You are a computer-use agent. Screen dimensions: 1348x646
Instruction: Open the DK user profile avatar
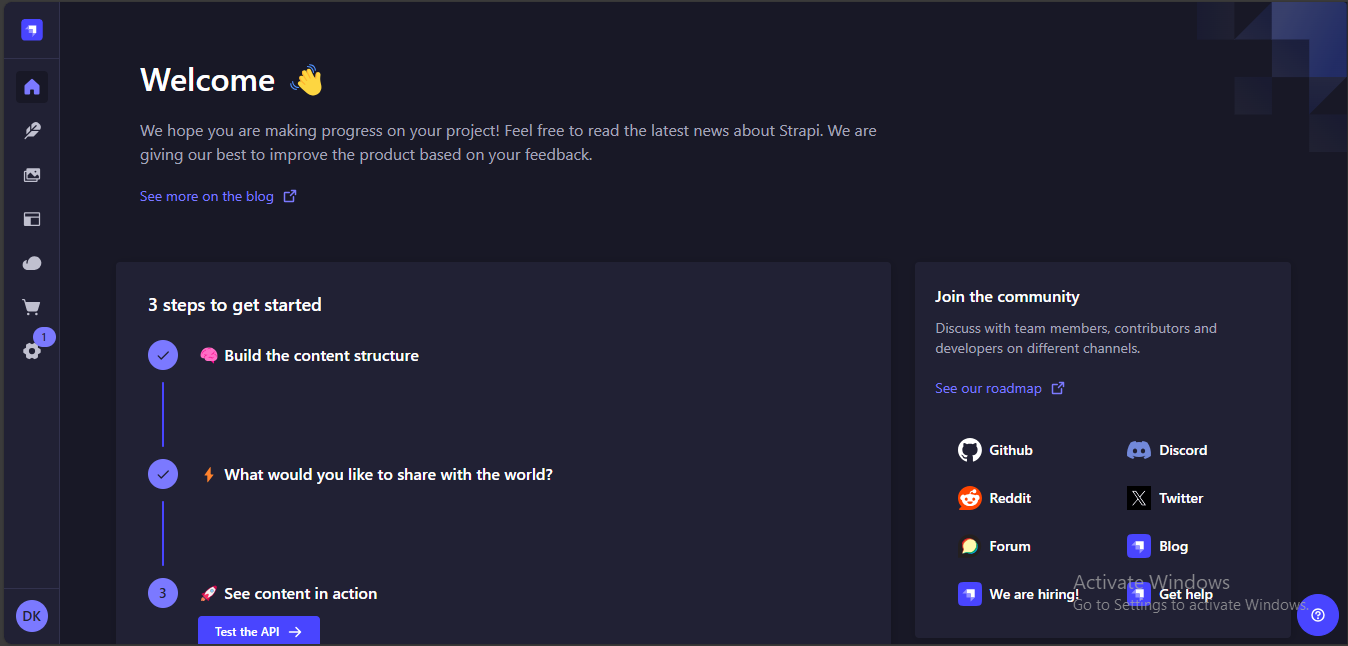[32, 616]
